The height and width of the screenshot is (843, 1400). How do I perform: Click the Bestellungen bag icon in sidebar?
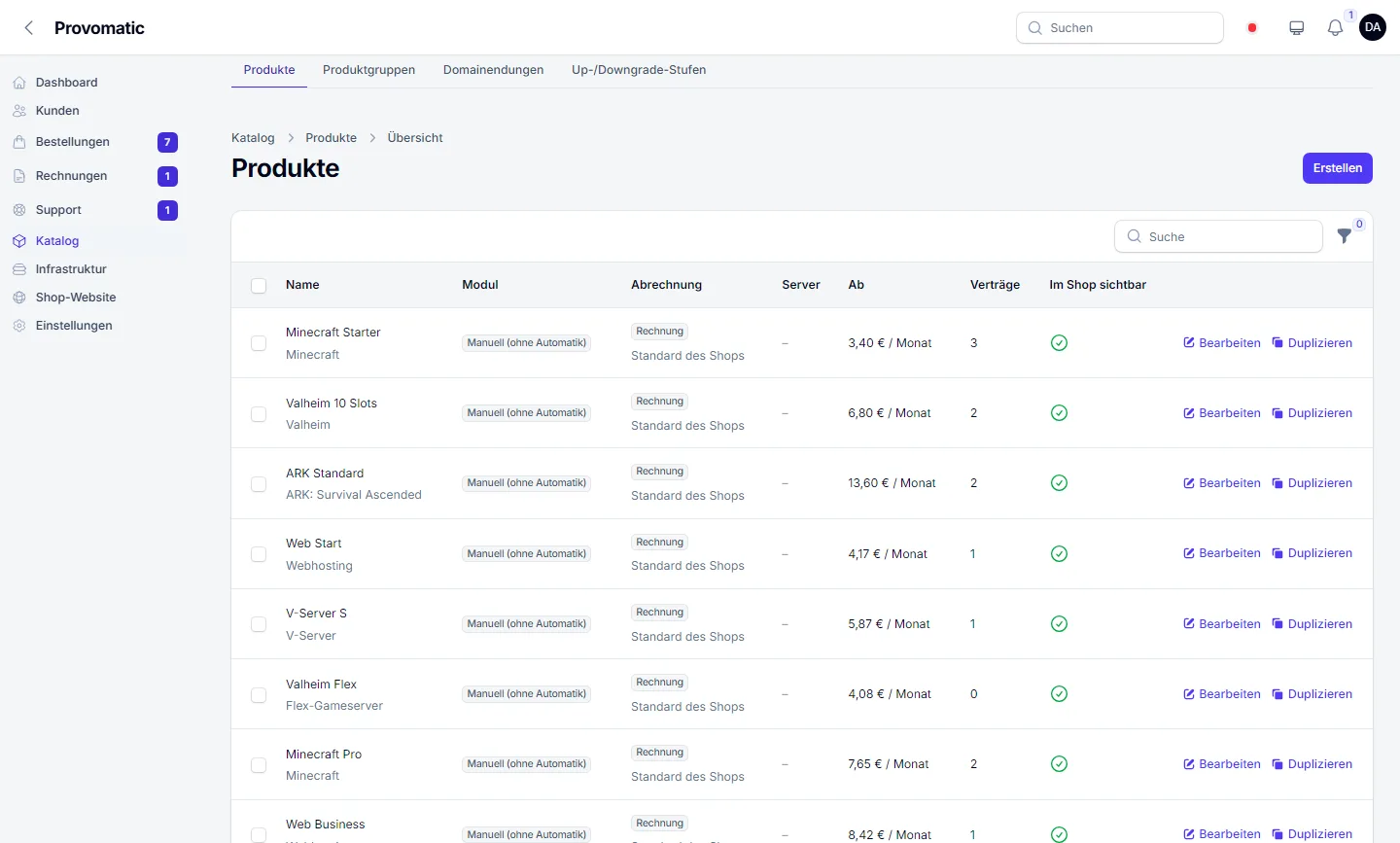click(x=19, y=142)
